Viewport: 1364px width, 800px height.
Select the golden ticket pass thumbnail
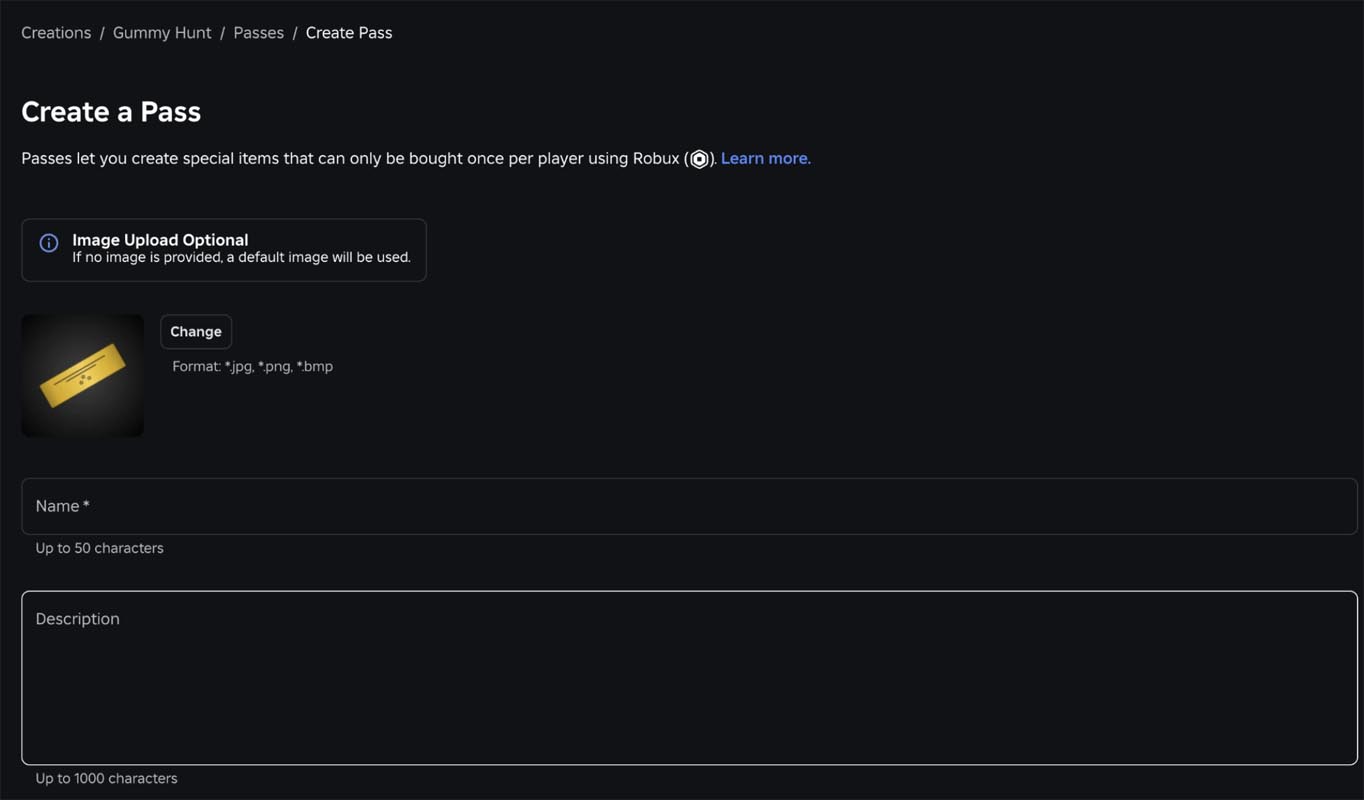coord(83,376)
